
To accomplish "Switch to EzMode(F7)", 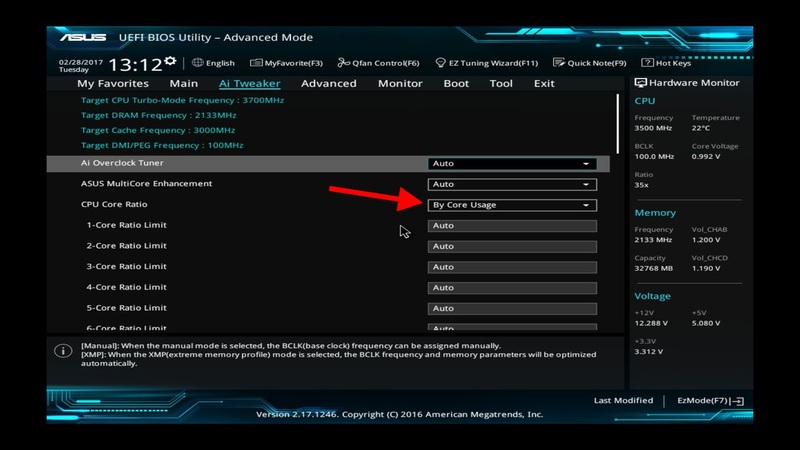I will (710, 401).
